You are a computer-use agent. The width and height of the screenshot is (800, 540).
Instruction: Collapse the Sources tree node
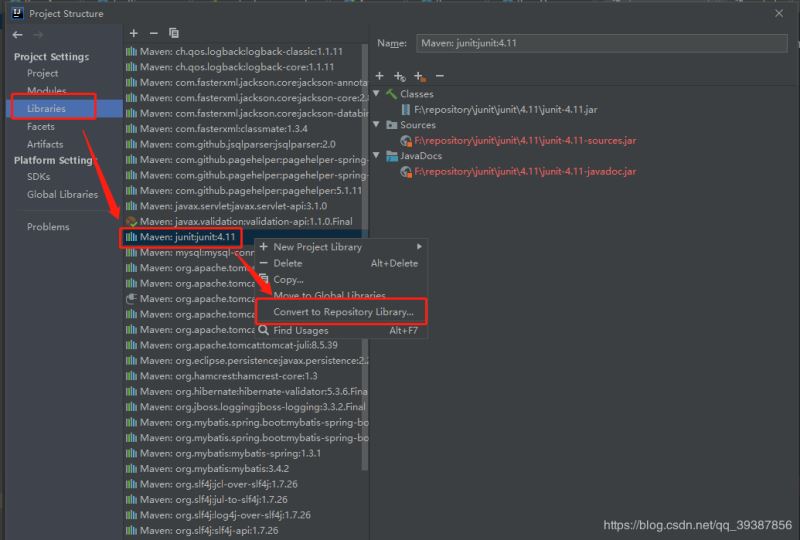point(377,125)
